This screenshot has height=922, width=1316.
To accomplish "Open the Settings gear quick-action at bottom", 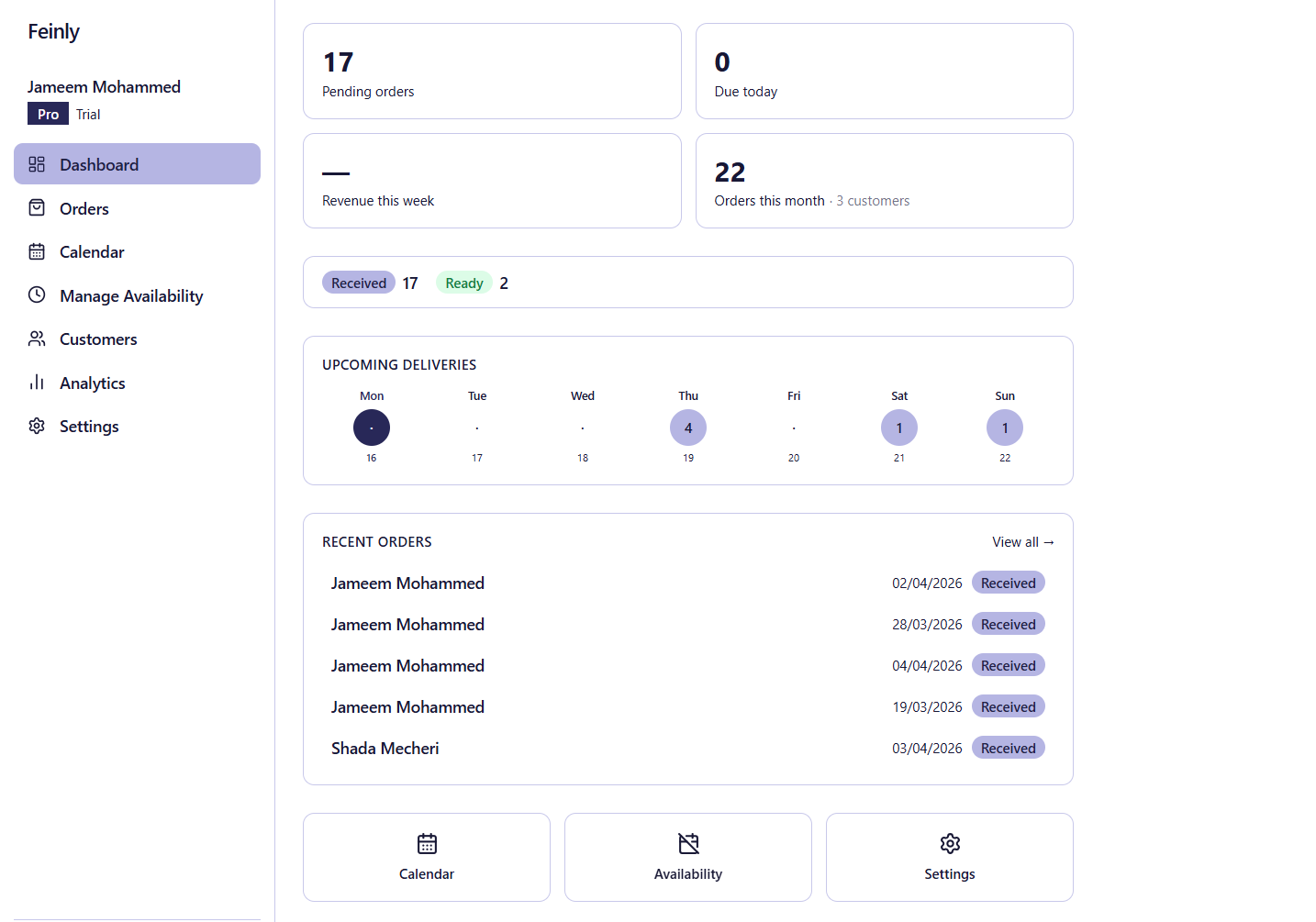I will pos(949,843).
